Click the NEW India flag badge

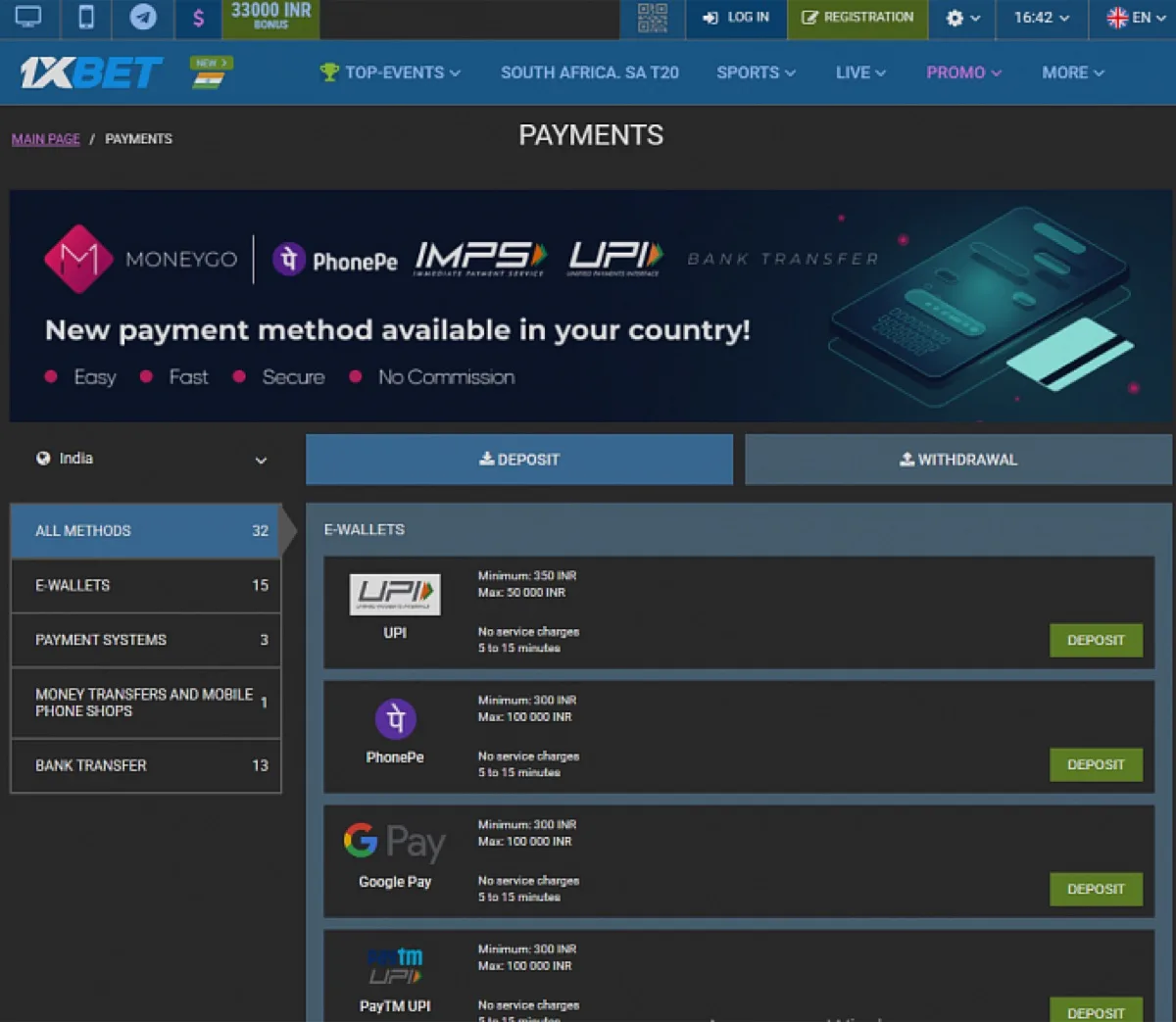click(x=210, y=73)
